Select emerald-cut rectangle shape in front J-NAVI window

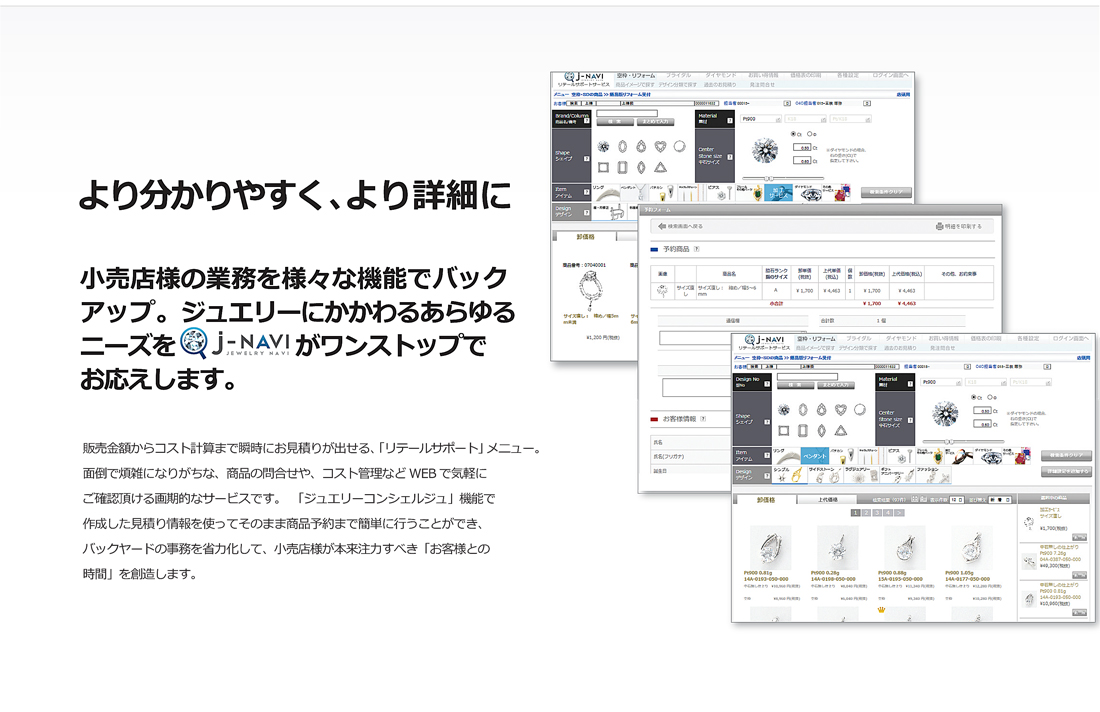click(x=803, y=431)
